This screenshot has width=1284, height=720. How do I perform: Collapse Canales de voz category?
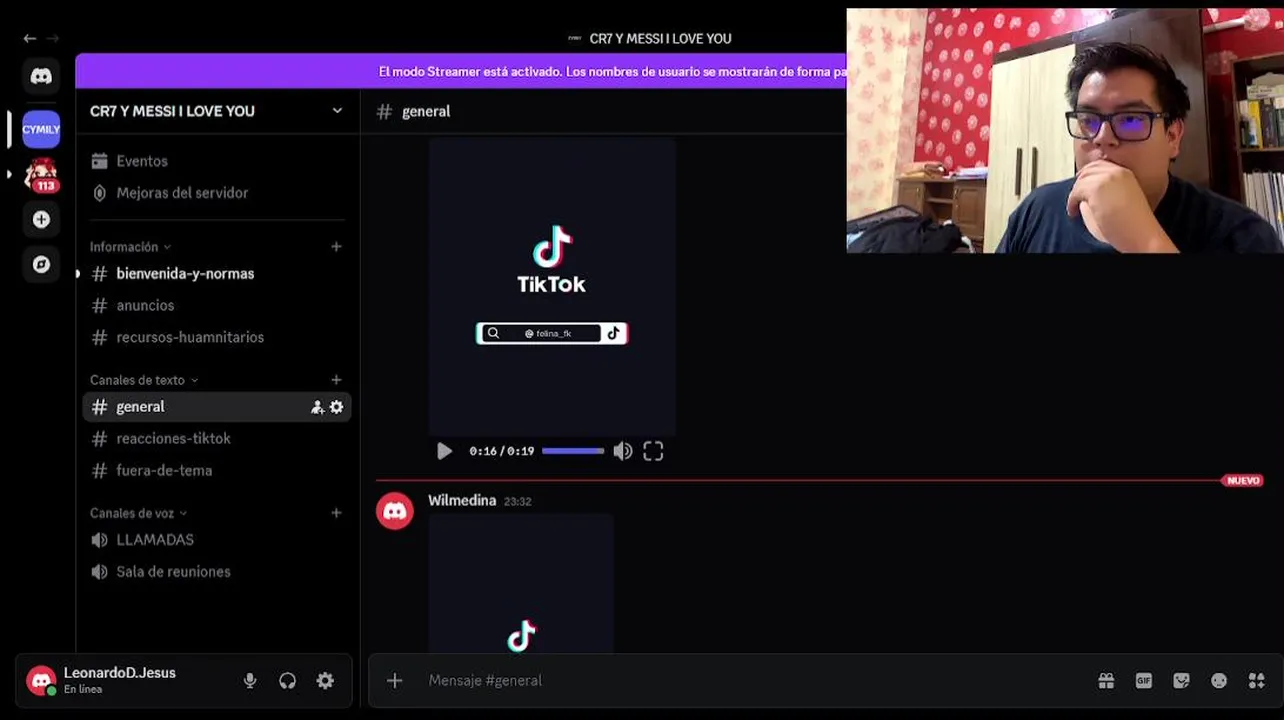pos(138,513)
